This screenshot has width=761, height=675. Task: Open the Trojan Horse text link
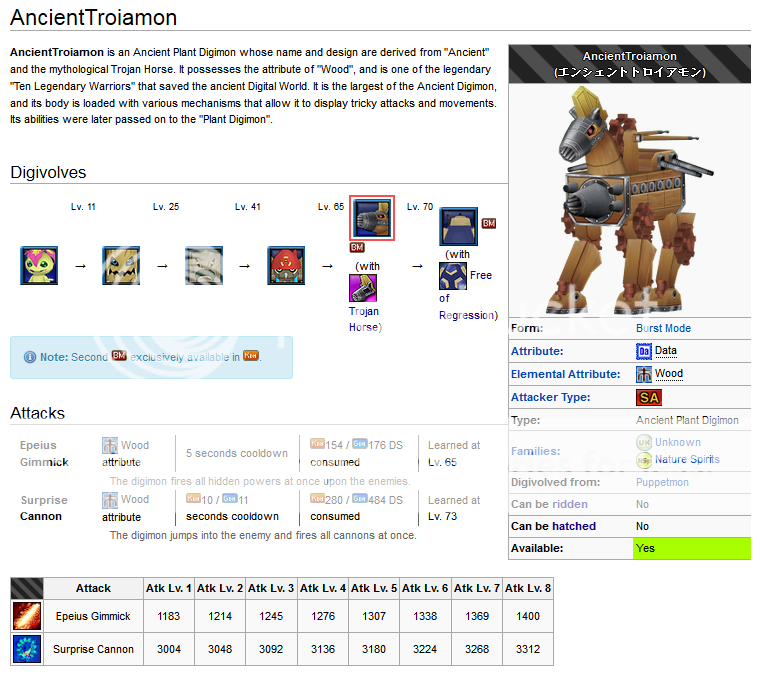pos(364,319)
